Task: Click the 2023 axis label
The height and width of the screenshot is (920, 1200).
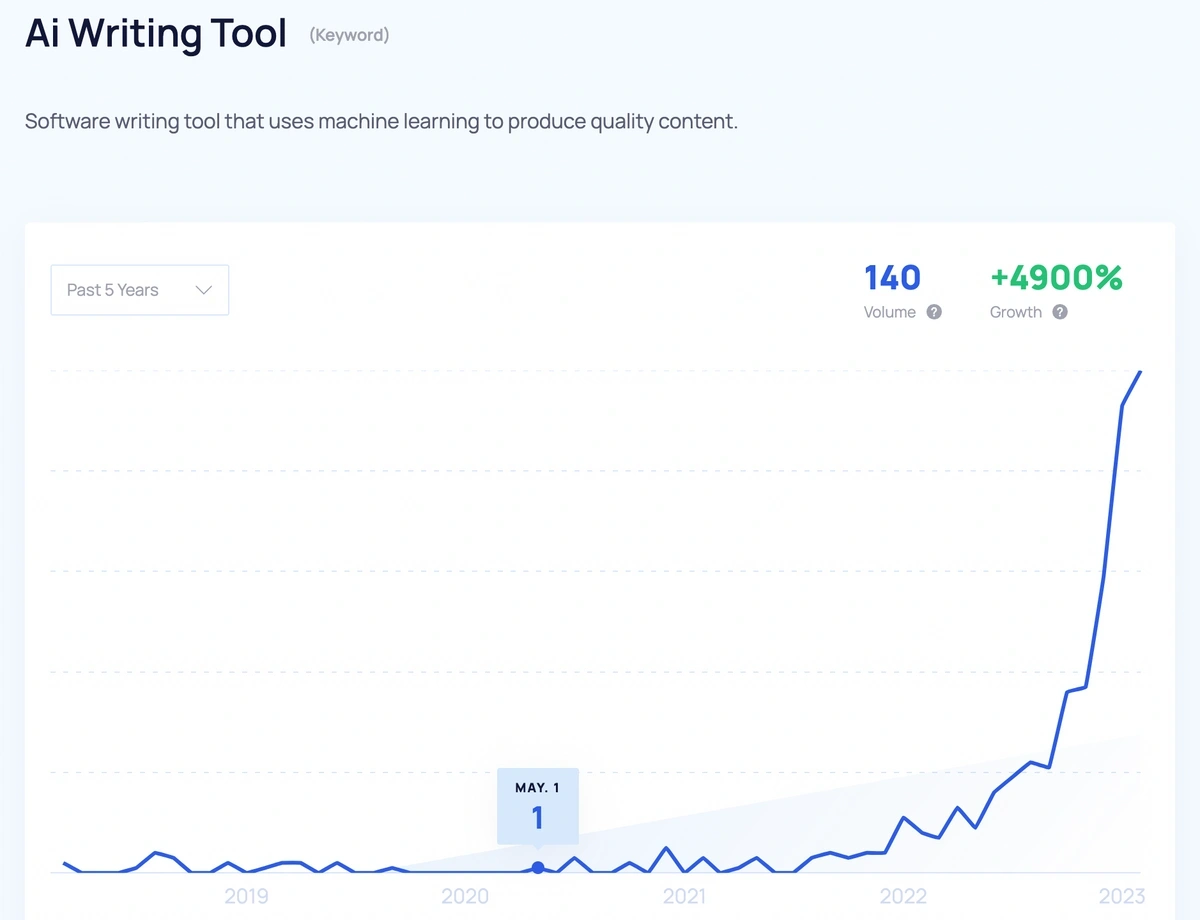Action: [x=1121, y=896]
